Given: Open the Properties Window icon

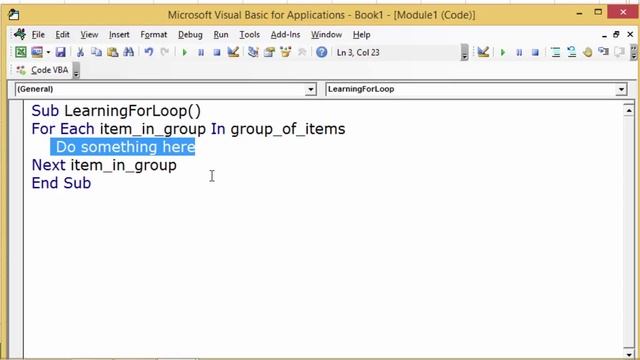Looking at the screenshot, I should coord(269,52).
